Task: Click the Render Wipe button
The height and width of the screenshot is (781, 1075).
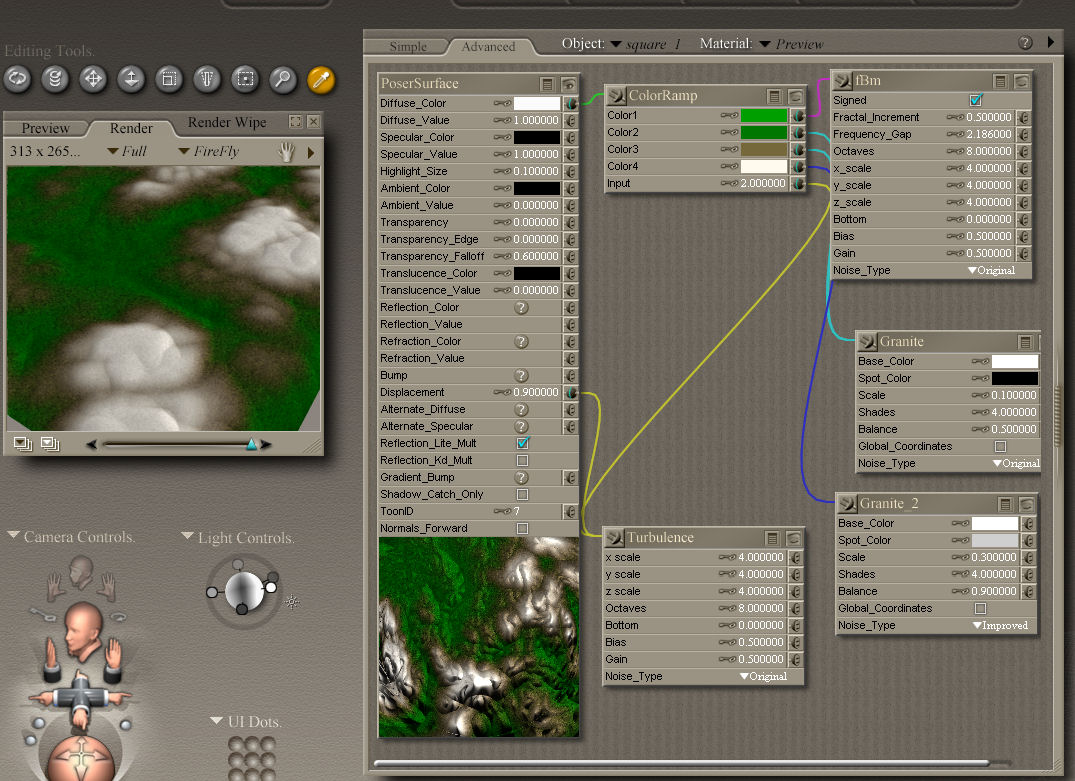Action: click(227, 123)
